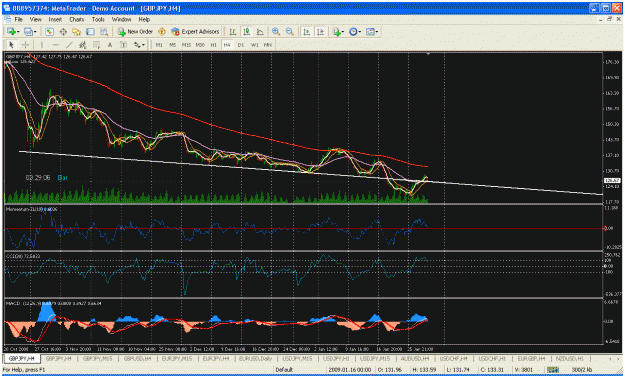
Task: Open the Navigator panel icon
Action: click(x=76, y=31)
